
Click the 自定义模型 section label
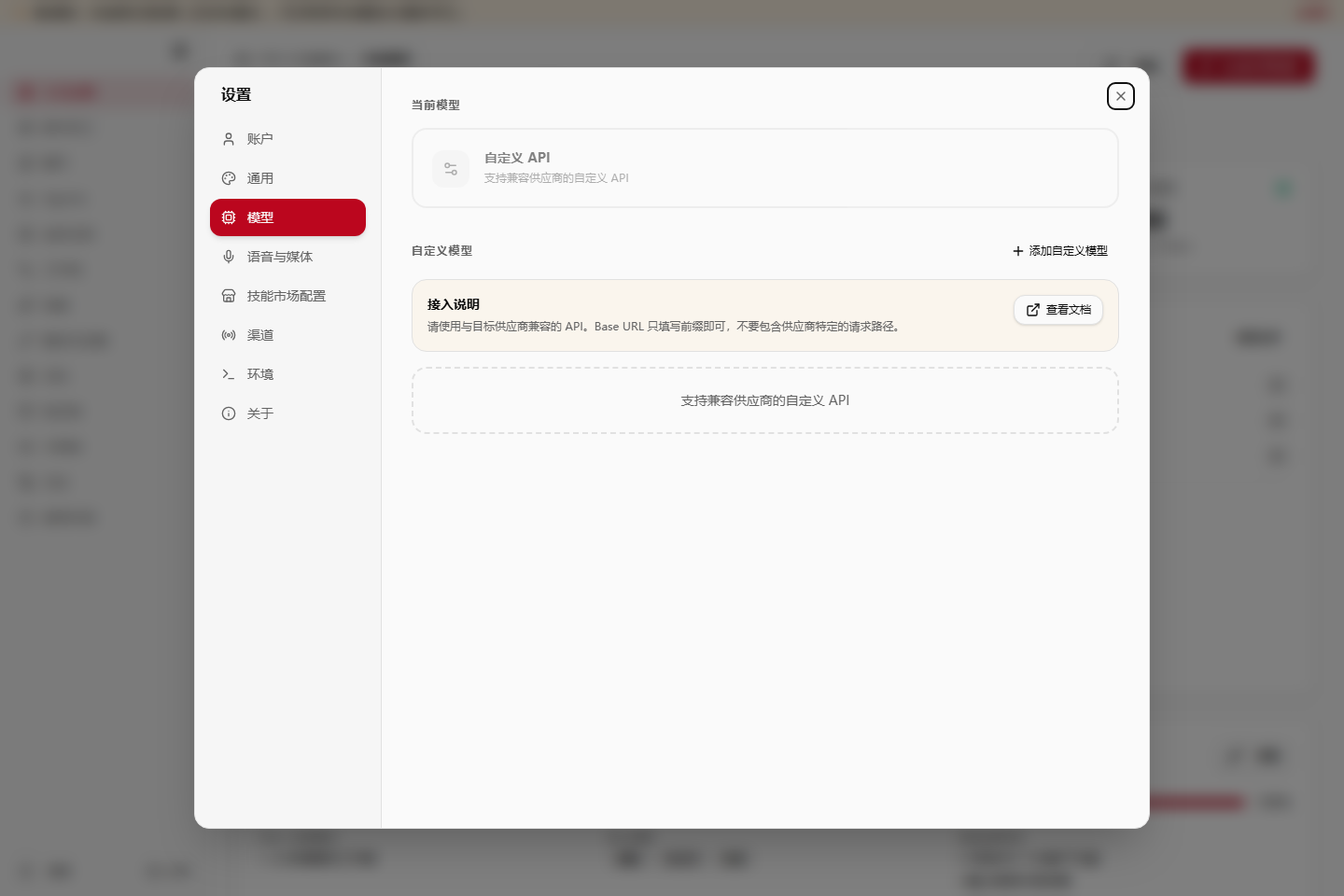coord(442,251)
